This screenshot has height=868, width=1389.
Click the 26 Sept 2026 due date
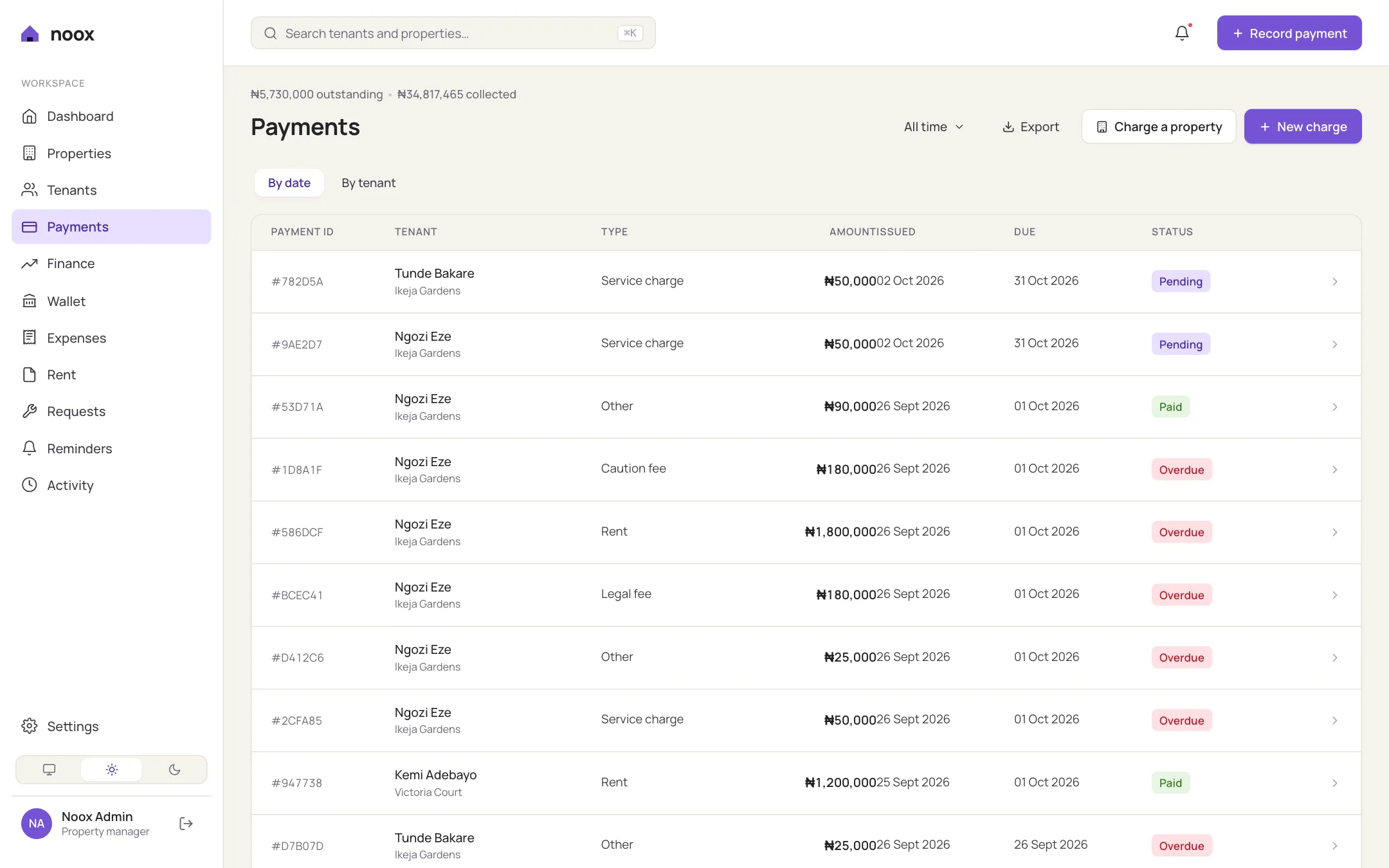[x=1051, y=845]
